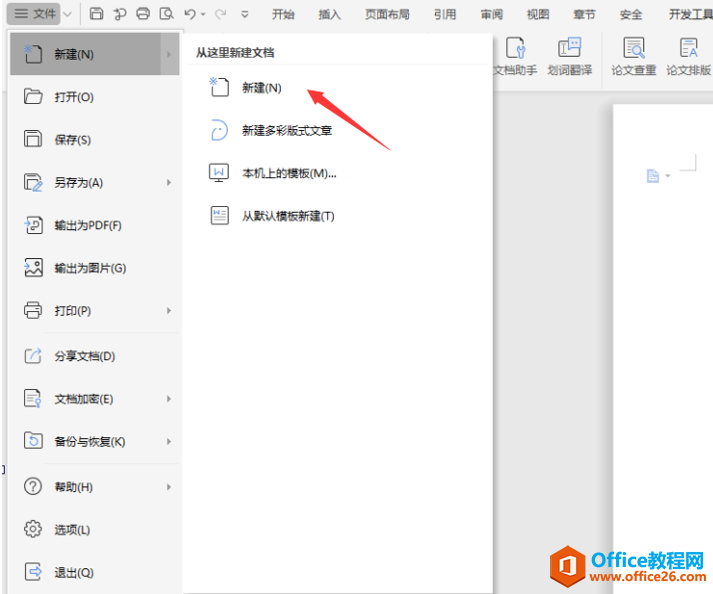This screenshot has width=713, height=594.
Task: Expand the 另存为(A) submenu arrow
Action: (169, 182)
